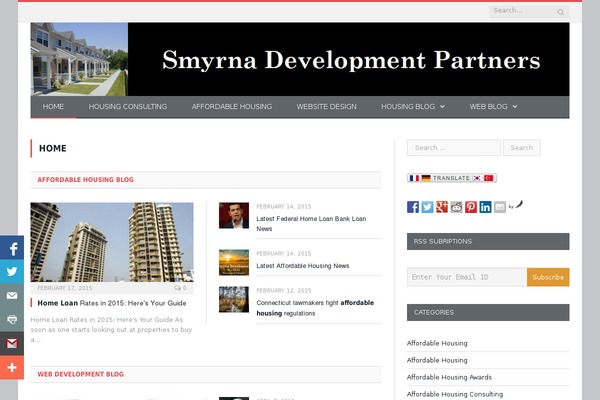The width and height of the screenshot is (600, 400).
Task: Click the Twitter icon in the right social row
Action: [427, 207]
